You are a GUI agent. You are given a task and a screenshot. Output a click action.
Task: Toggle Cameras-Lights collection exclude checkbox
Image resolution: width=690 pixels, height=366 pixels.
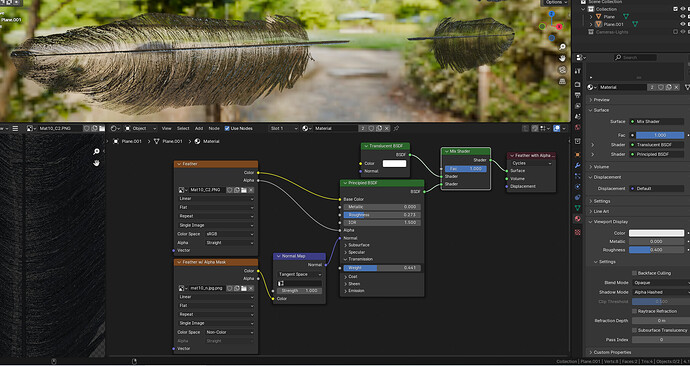pos(675,32)
